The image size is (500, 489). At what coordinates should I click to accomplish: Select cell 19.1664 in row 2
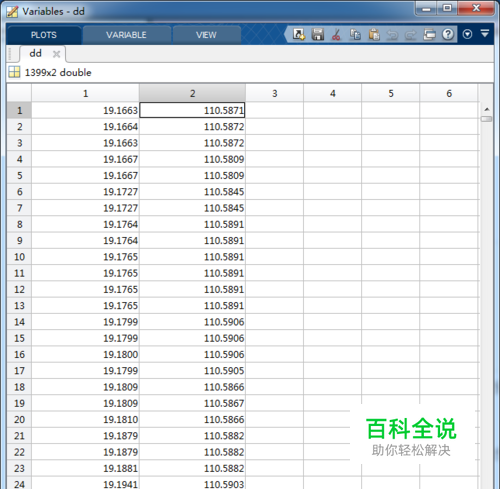tap(85, 127)
